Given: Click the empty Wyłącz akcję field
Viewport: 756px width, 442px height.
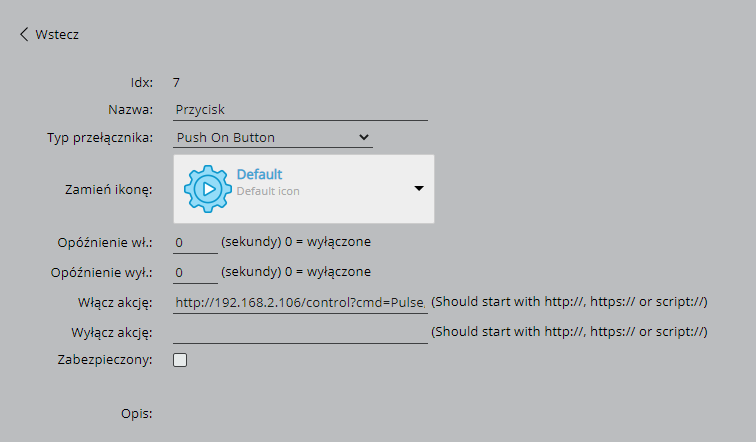Looking at the screenshot, I should [300, 332].
